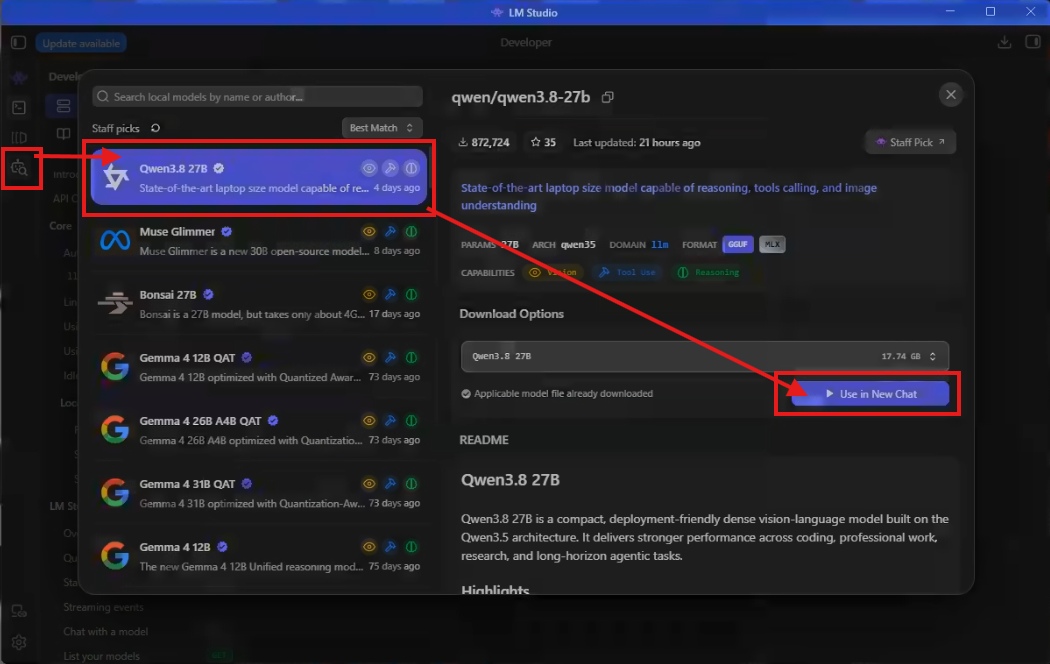Select the GGUF format toggle

[738, 244]
